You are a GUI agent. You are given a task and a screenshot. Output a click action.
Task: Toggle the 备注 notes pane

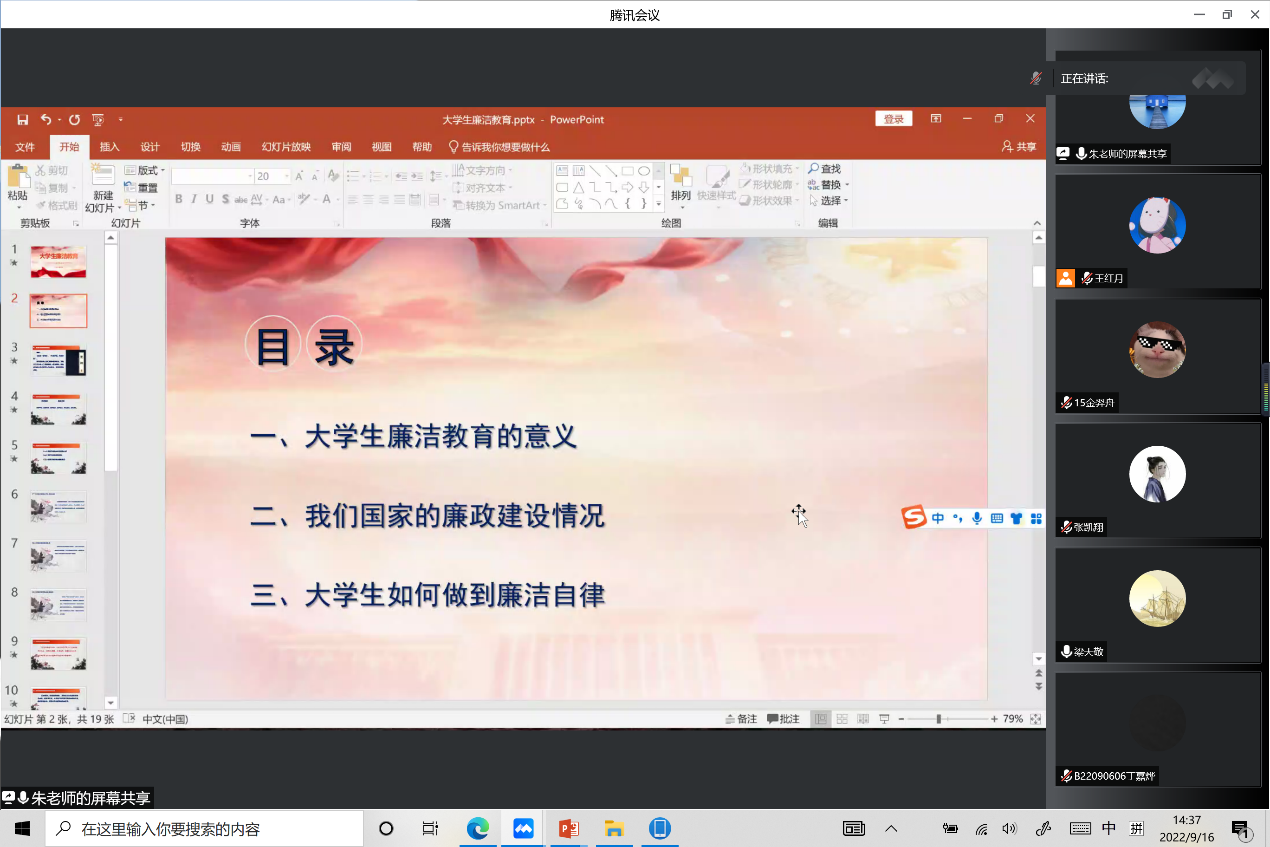[741, 719]
